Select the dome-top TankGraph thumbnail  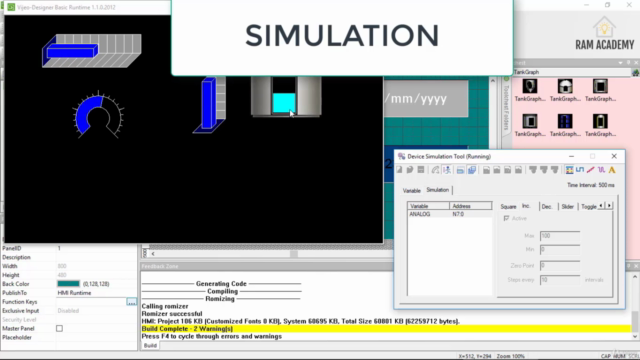tap(565, 86)
